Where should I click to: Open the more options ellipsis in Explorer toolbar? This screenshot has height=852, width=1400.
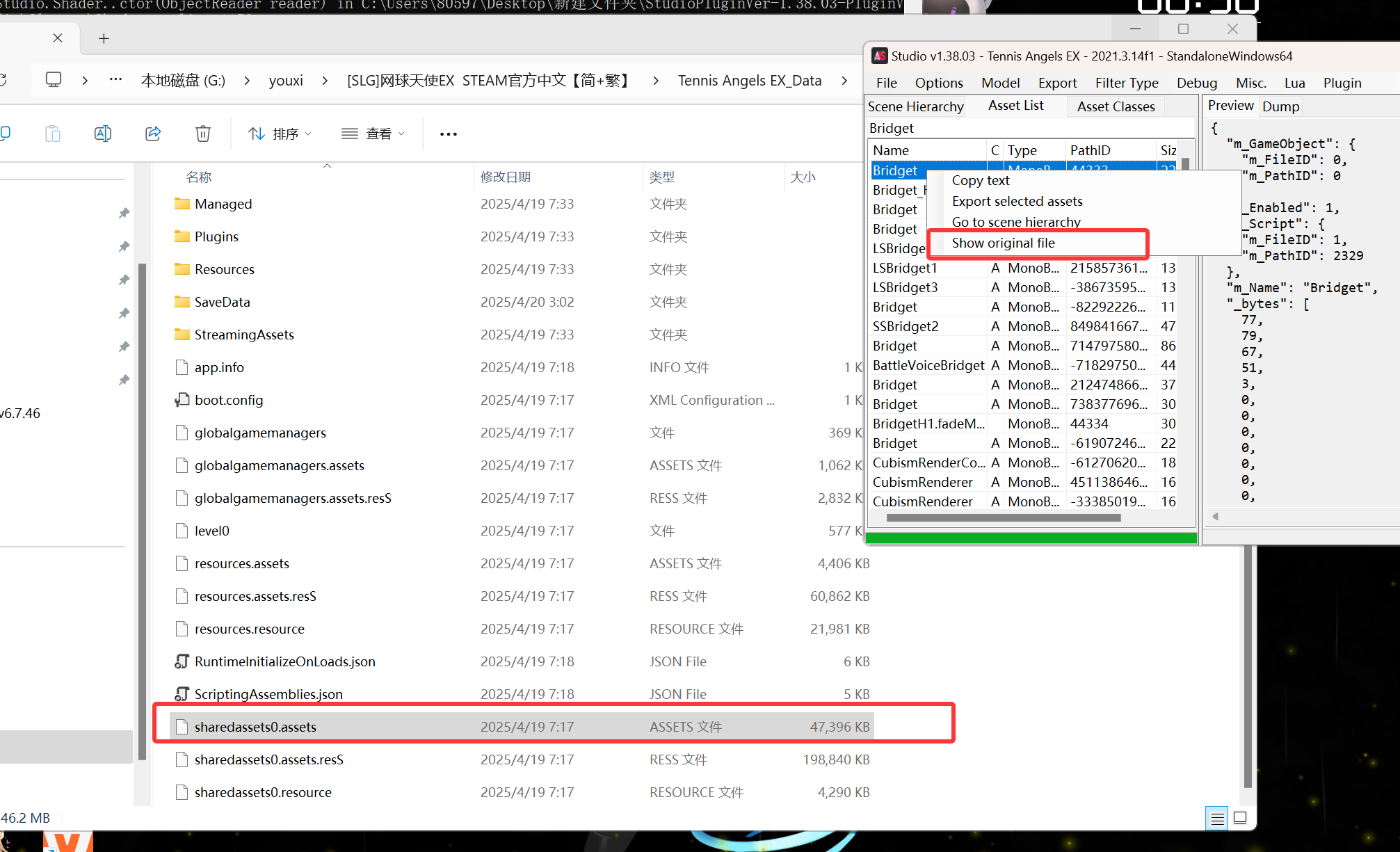coord(449,134)
